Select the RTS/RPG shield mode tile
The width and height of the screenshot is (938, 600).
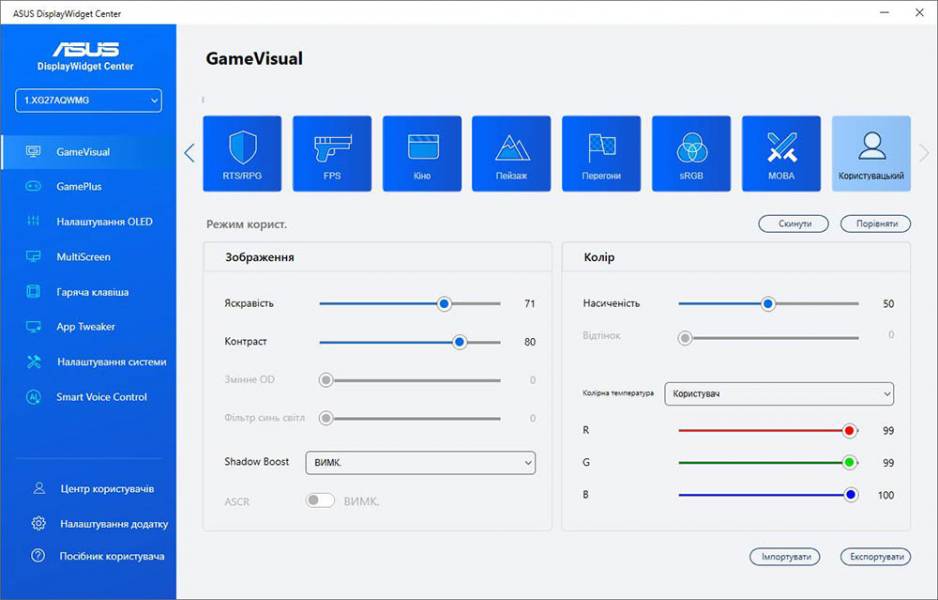[242, 153]
